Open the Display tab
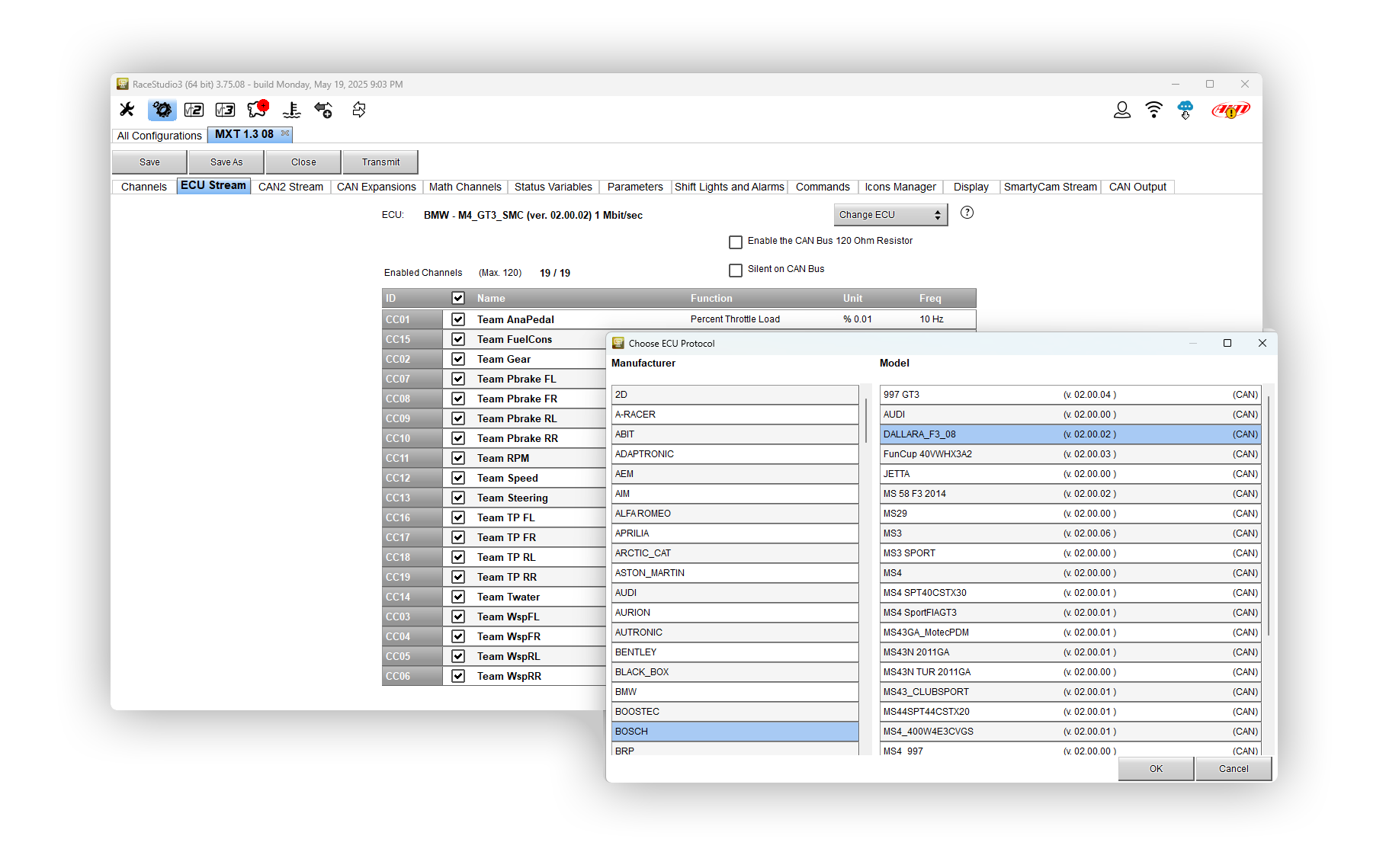Screen dimensions: 1386x868 coord(971,187)
